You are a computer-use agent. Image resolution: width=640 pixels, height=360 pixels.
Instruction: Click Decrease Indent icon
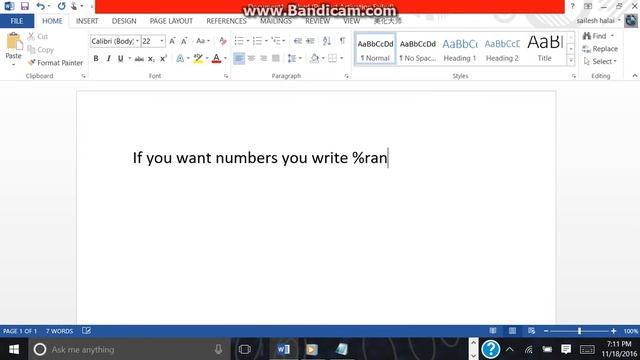298,41
